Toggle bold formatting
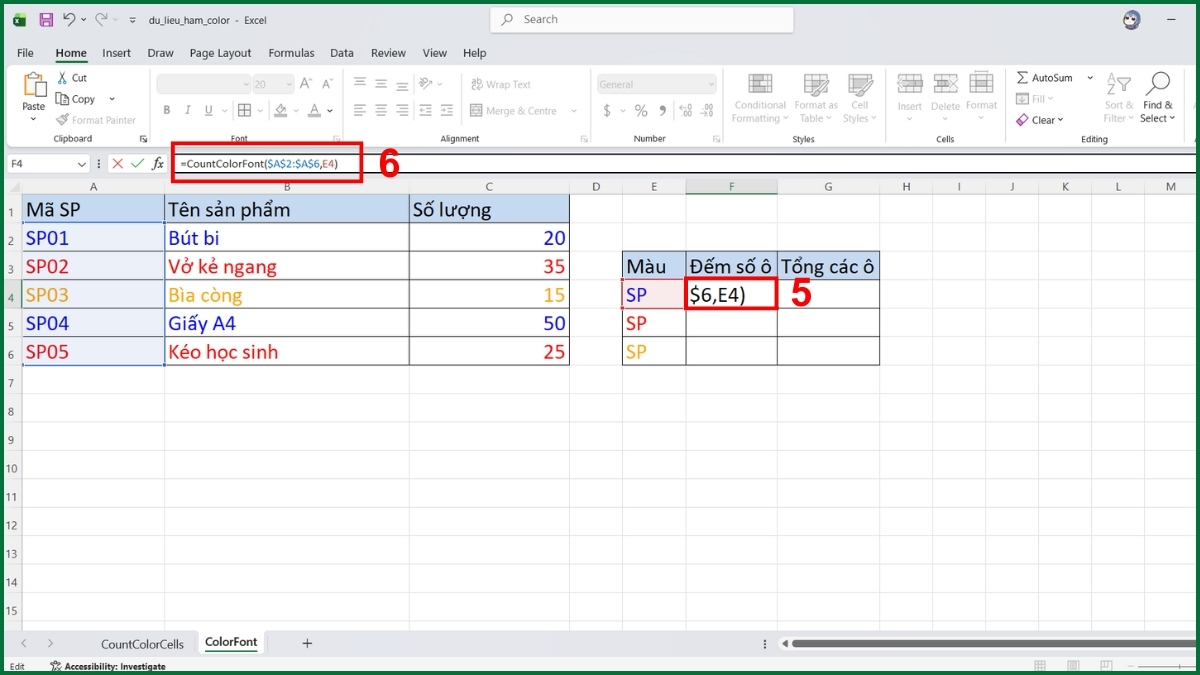The height and width of the screenshot is (675, 1200). pyautogui.click(x=167, y=110)
